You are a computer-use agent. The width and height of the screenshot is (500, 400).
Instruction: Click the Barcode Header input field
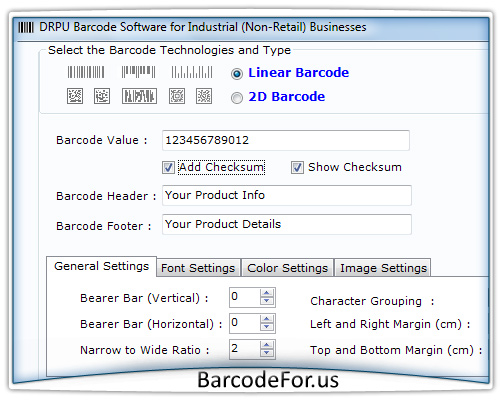[x=287, y=195]
